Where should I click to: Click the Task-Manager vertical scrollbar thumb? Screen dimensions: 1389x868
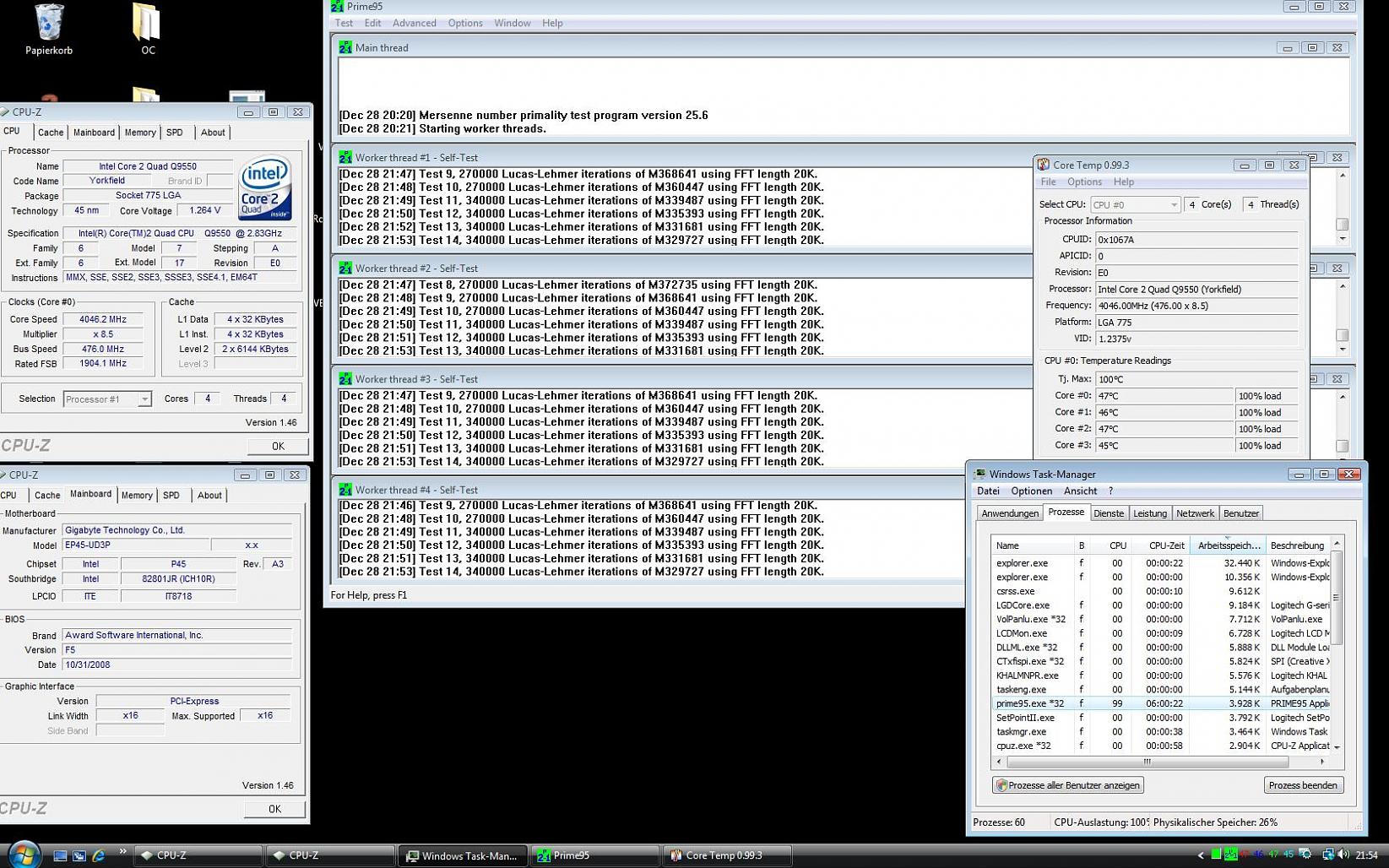pyautogui.click(x=1336, y=598)
